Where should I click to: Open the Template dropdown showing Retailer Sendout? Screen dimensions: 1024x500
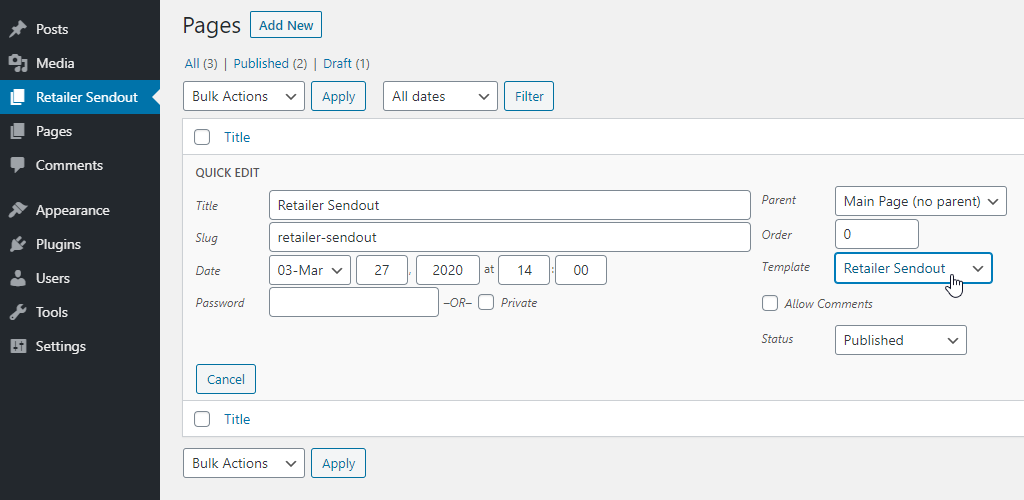[x=913, y=268]
